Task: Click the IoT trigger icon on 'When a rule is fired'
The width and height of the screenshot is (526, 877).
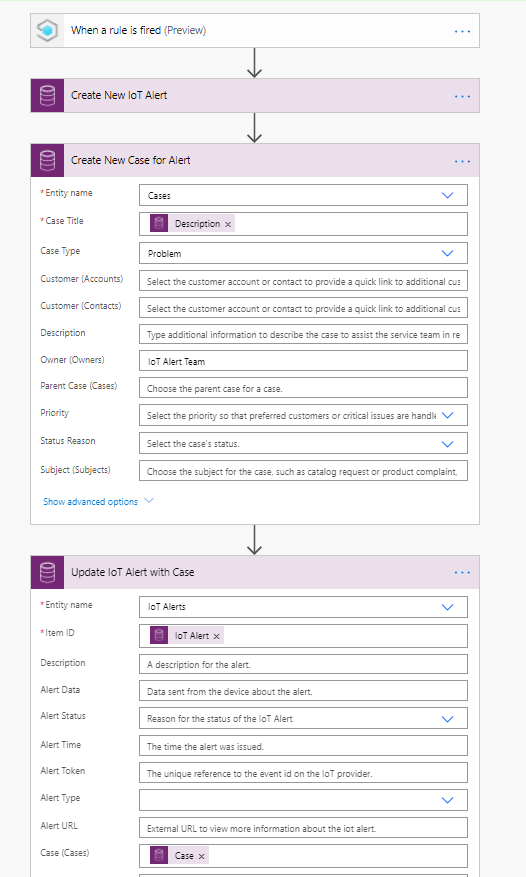Action: click(48, 31)
